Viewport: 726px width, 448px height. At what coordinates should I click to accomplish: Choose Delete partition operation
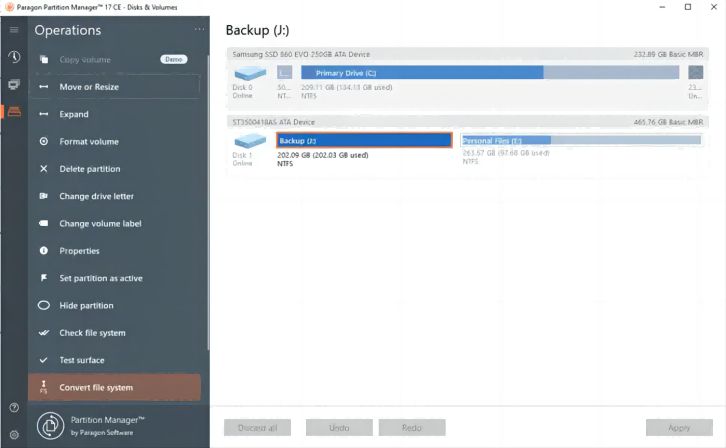tap(116, 168)
